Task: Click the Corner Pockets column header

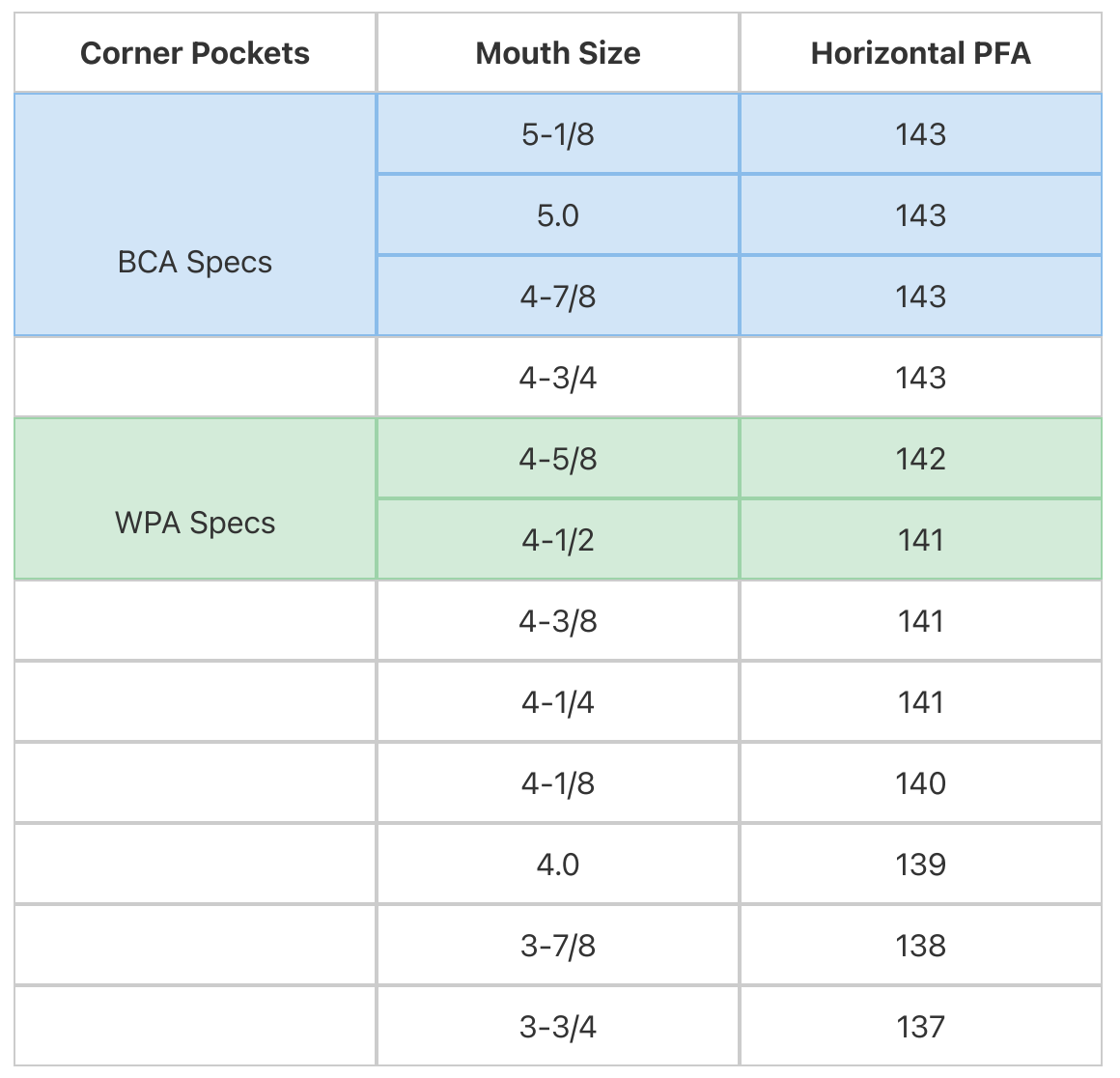Action: [x=195, y=53]
